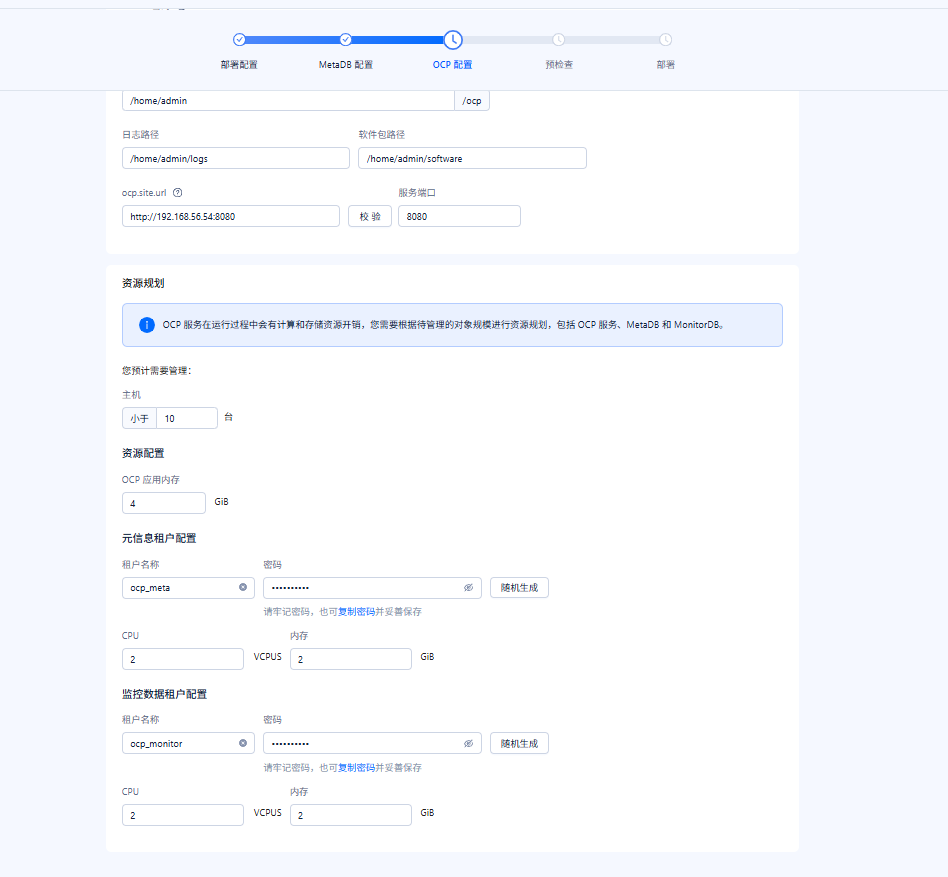Viewport: 948px width, 877px height.
Task: Show the monitor tenant password
Action: coord(469,743)
